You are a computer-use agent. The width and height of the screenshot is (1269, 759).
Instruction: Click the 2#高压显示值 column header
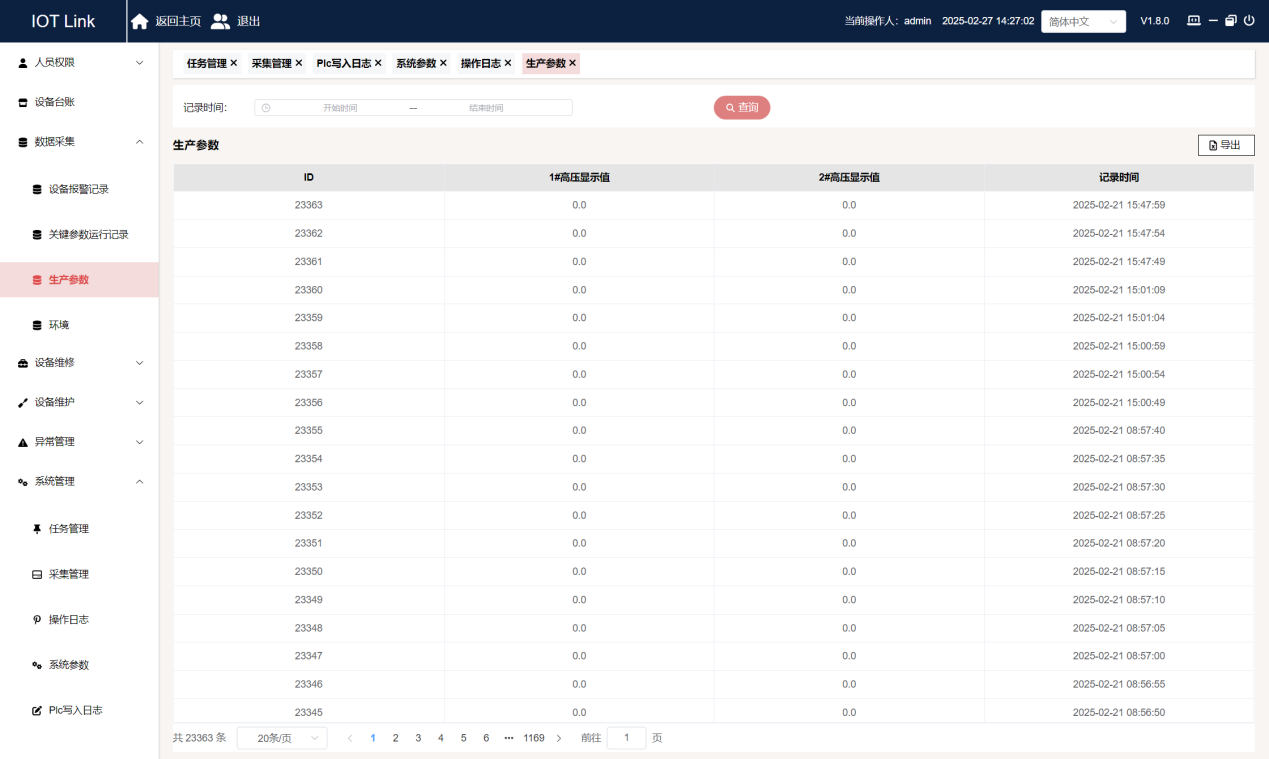pyautogui.click(x=849, y=177)
